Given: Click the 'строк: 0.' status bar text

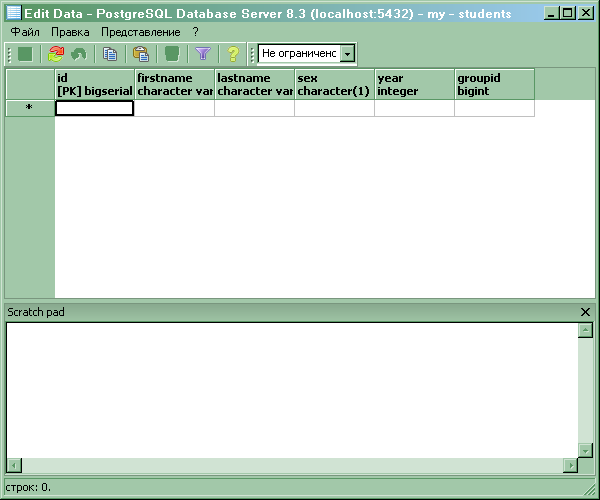Looking at the screenshot, I should click(28, 487).
